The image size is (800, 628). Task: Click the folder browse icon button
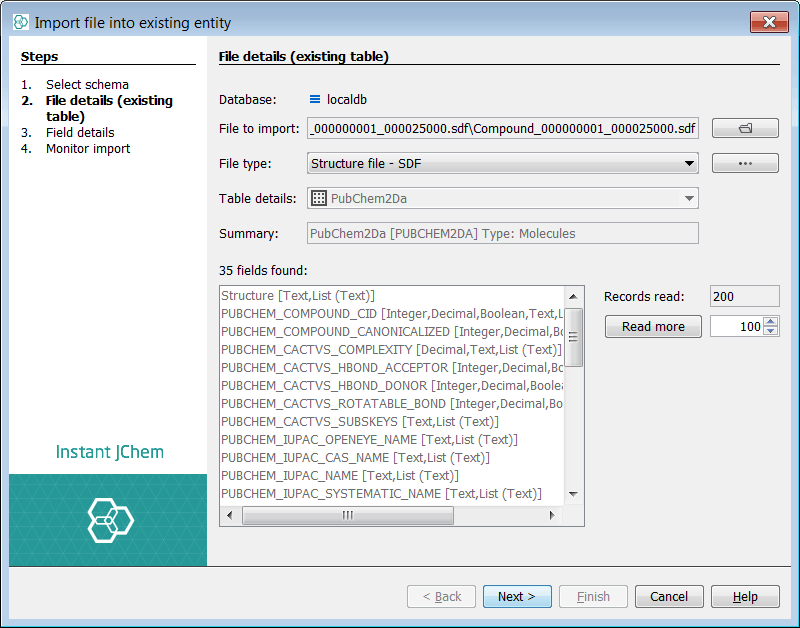745,128
